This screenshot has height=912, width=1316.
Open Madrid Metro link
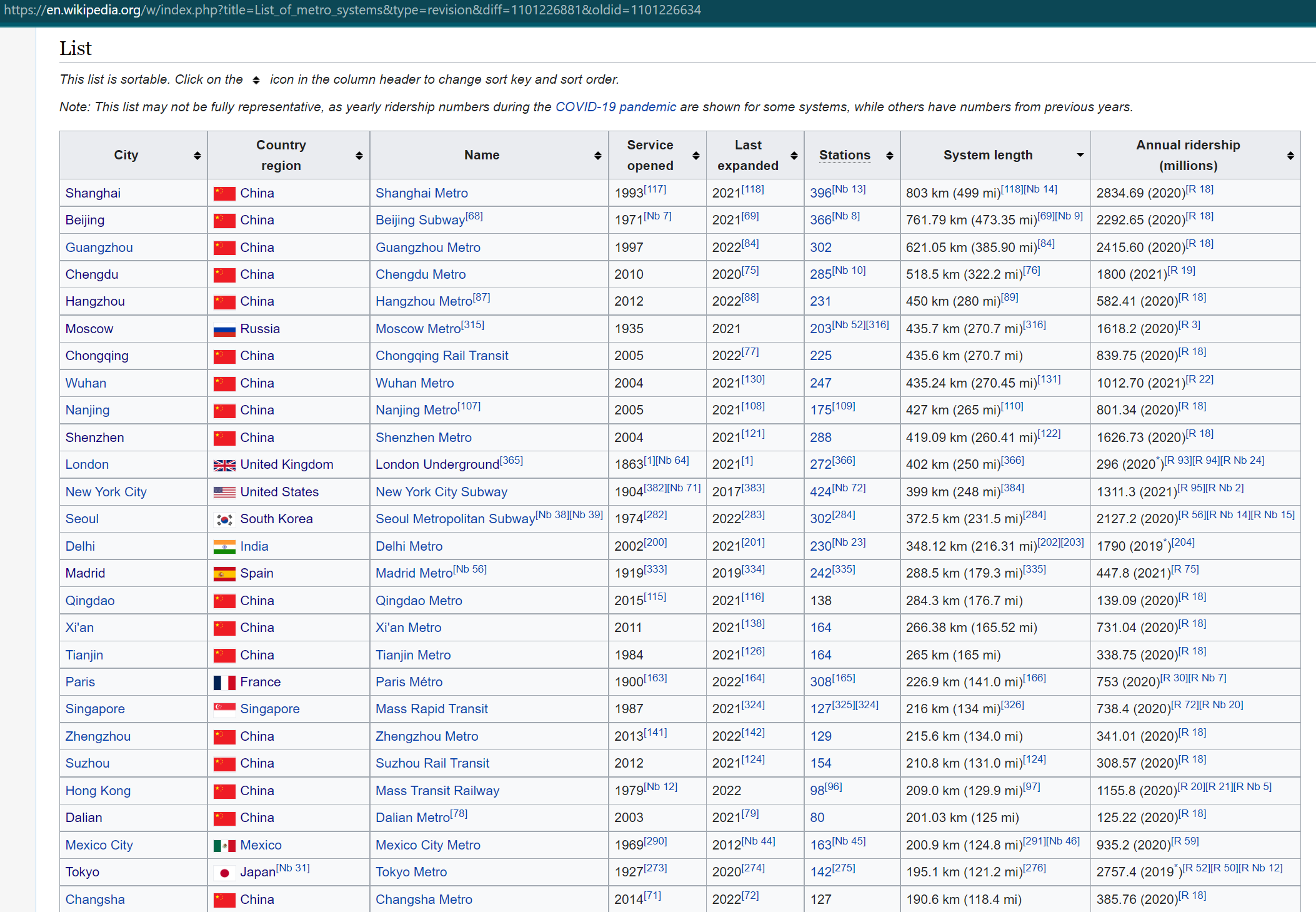tap(414, 573)
